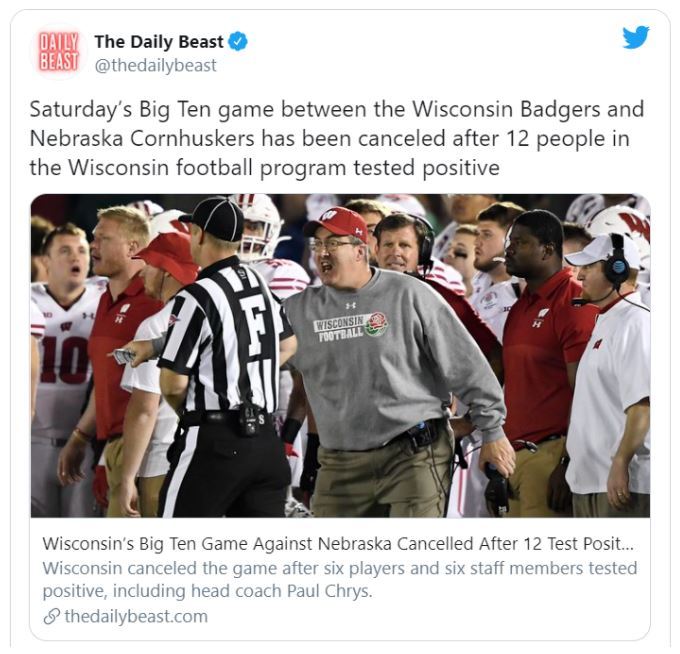
Task: Open the card headline about Wisconsin's cancelled game
Action: (337, 544)
